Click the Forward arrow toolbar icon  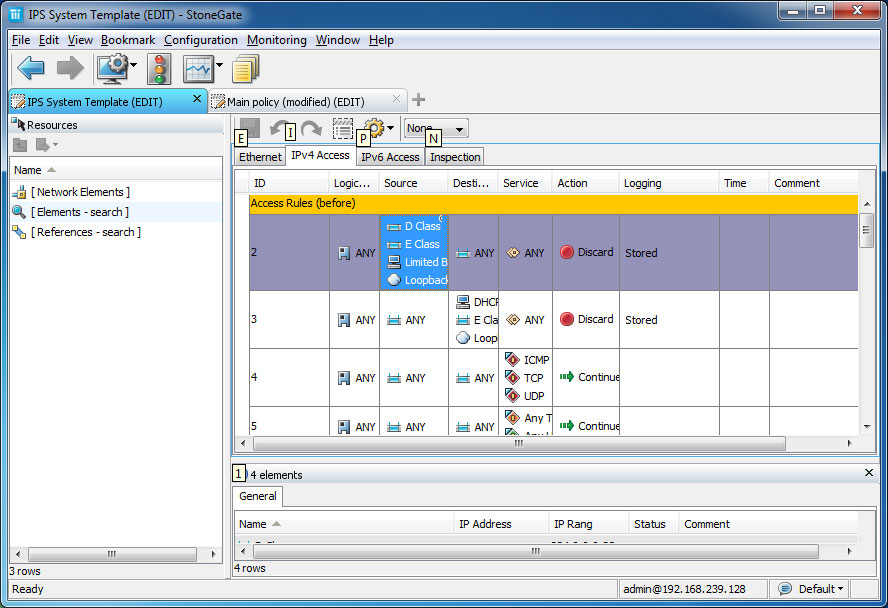point(70,68)
